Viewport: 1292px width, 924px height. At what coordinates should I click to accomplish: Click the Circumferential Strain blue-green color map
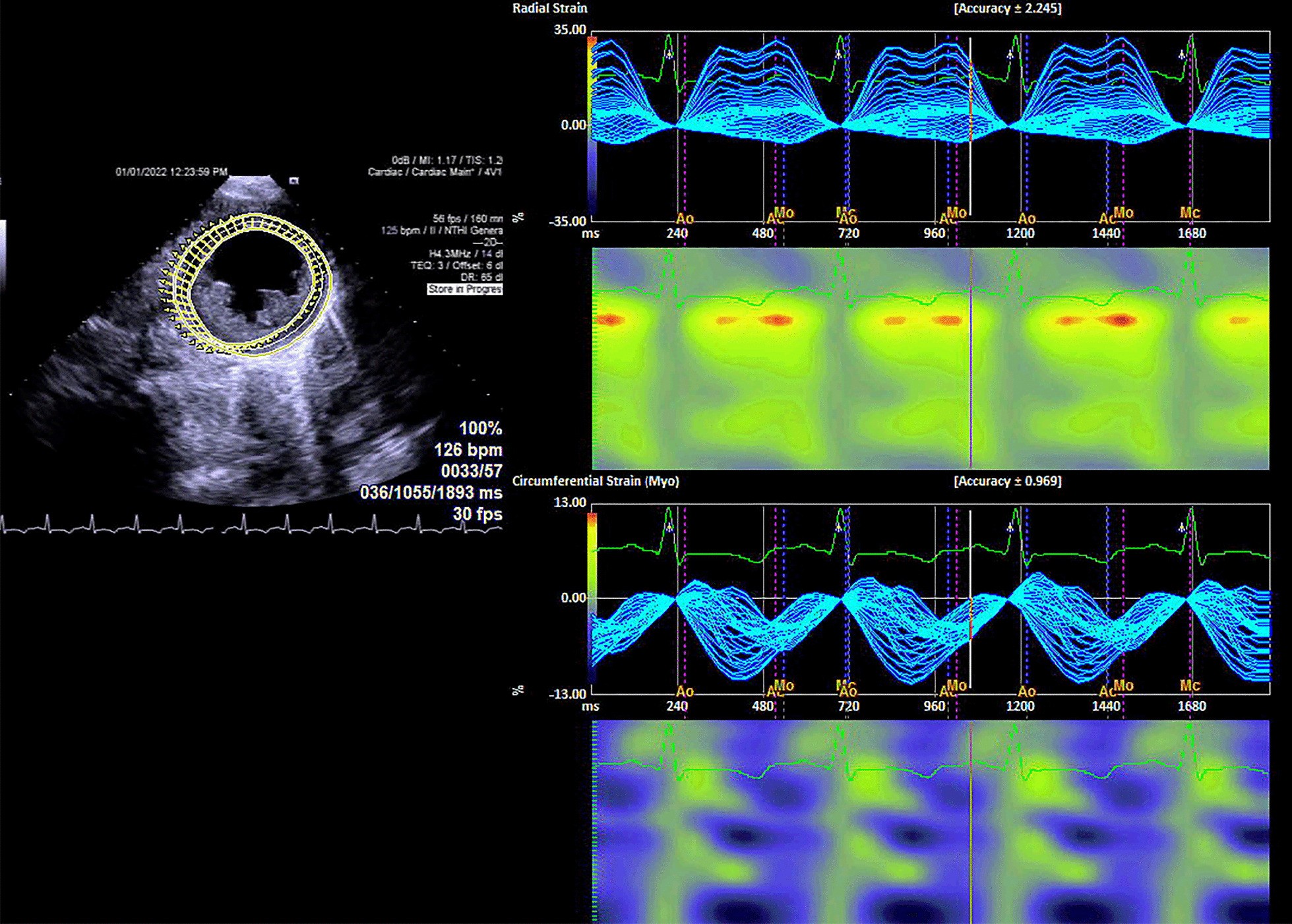coord(931,822)
